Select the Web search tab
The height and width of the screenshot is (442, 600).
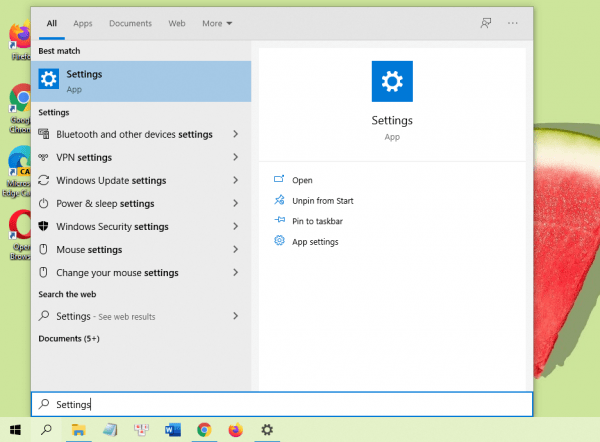[177, 22]
